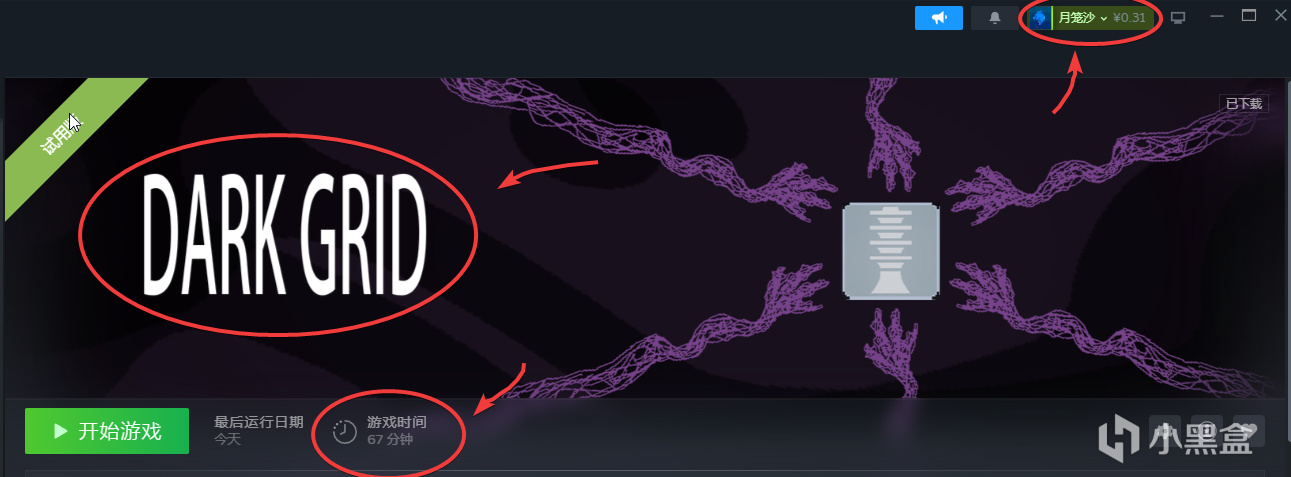This screenshot has width=1291, height=477.
Task: Open the notification bell
Action: 994,18
